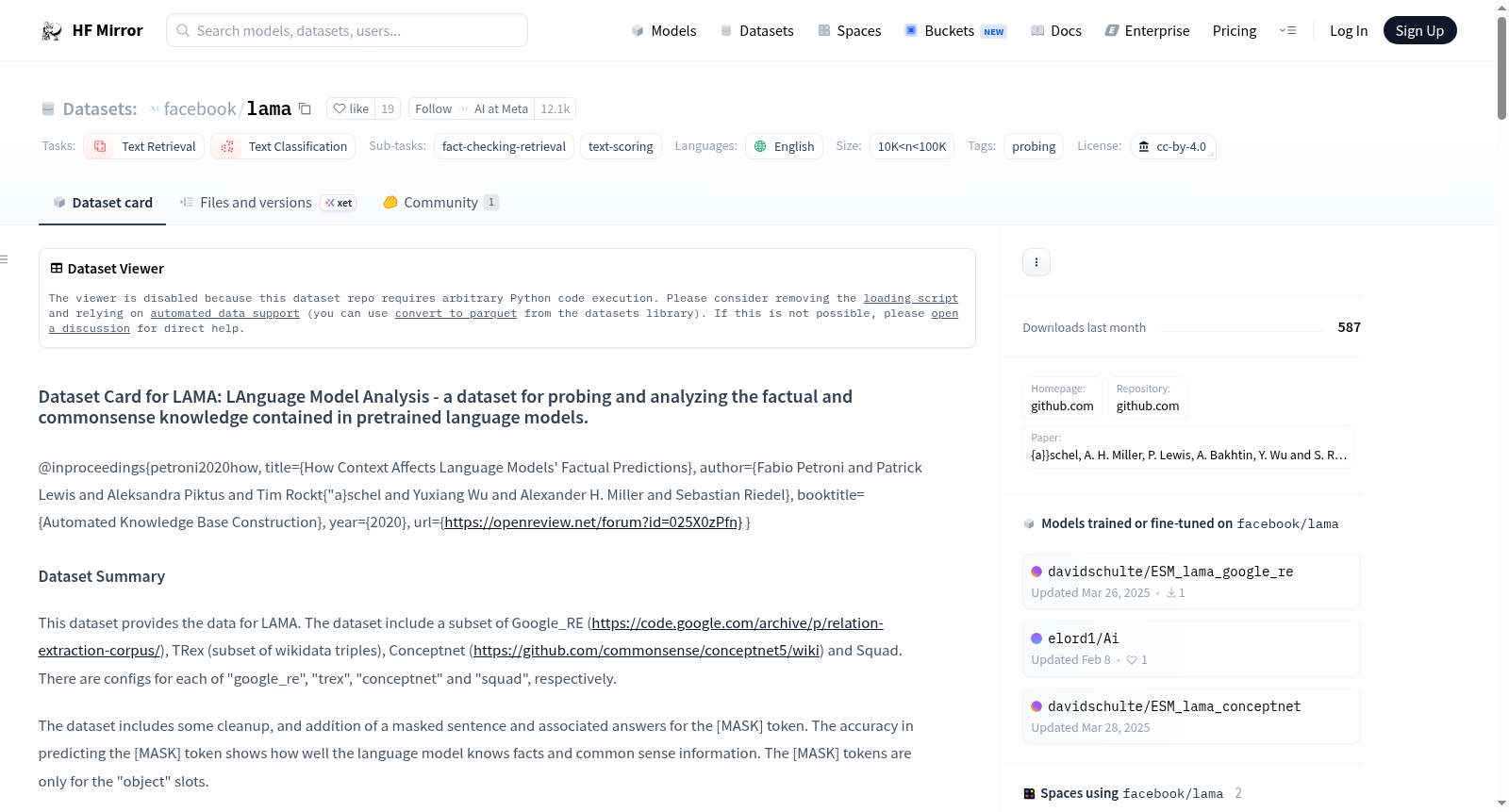
Task: Open the three-dot options menu
Action: click(1036, 262)
